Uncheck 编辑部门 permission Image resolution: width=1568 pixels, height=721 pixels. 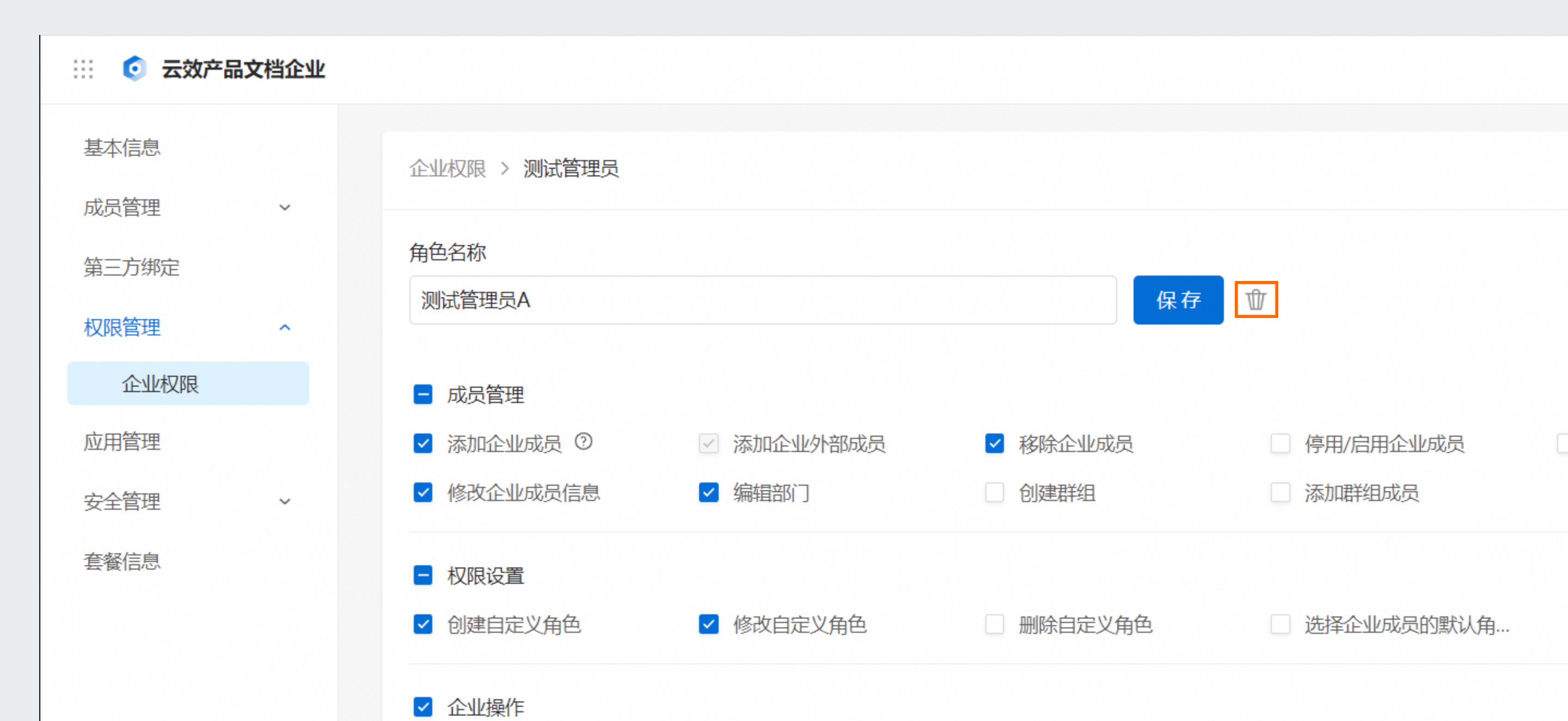pos(708,492)
